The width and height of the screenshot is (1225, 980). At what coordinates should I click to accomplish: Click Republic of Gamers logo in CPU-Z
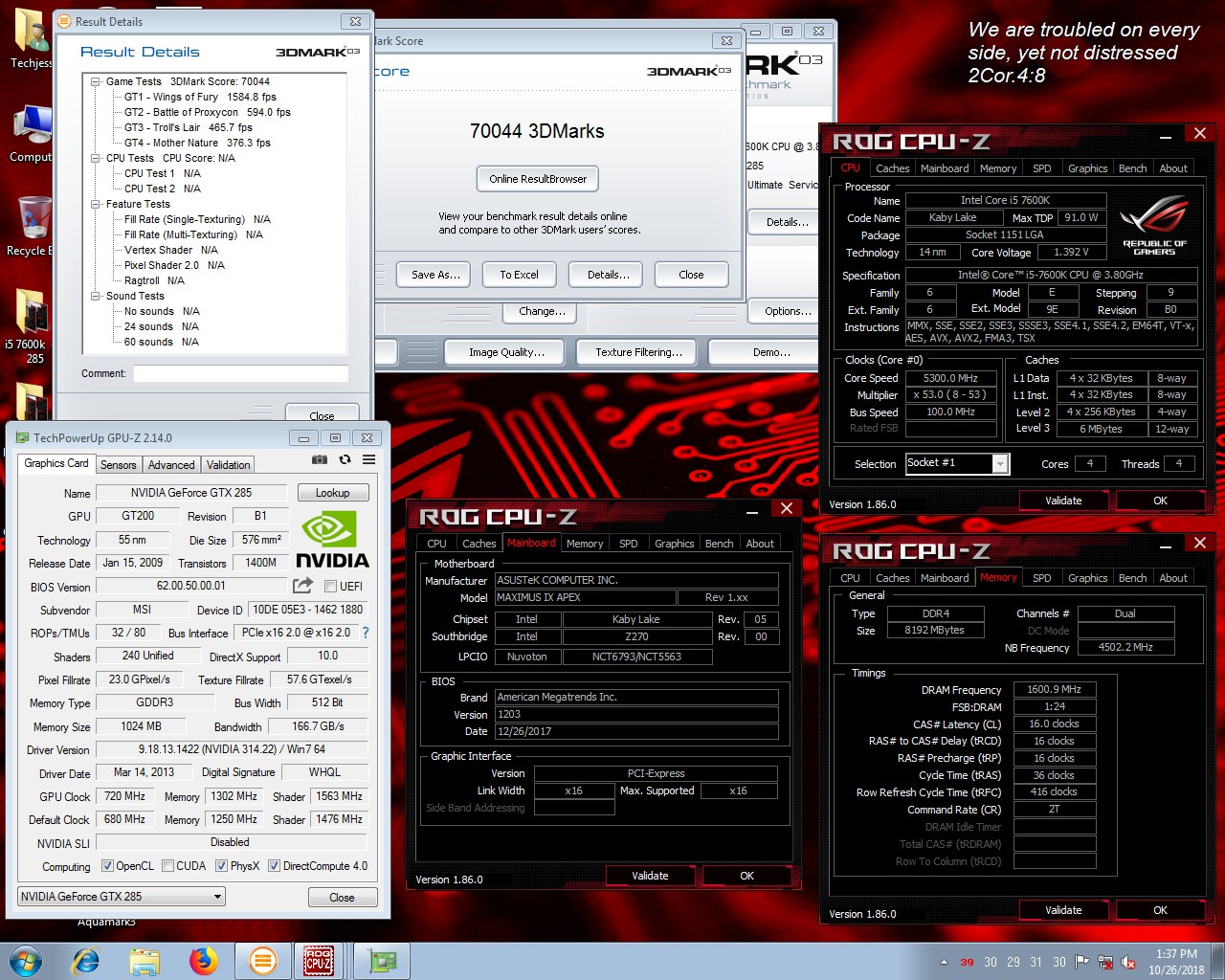click(x=1154, y=225)
